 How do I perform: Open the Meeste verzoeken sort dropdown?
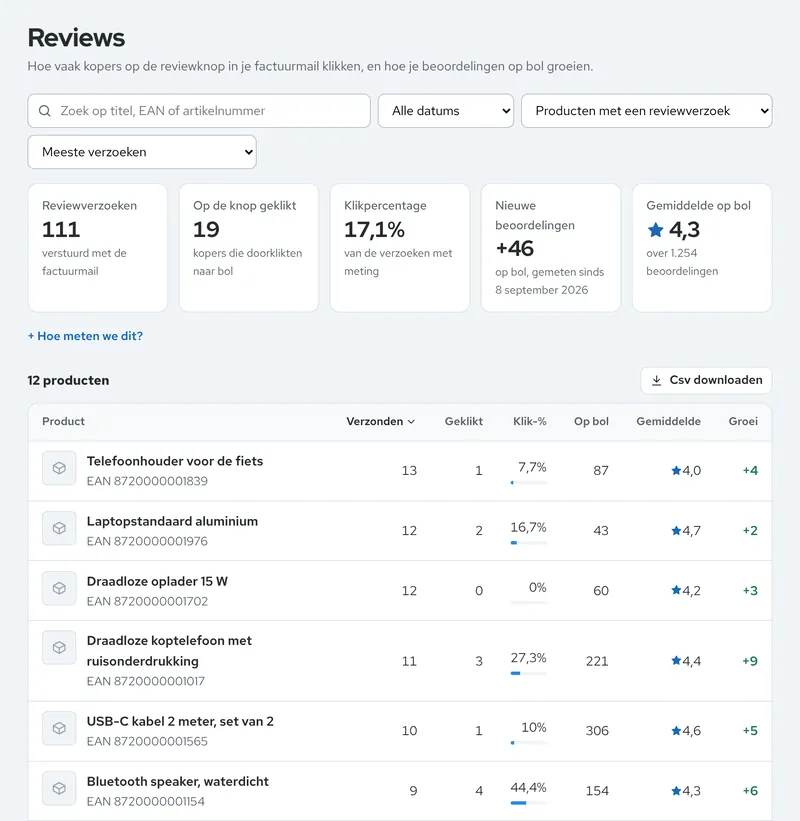click(142, 152)
